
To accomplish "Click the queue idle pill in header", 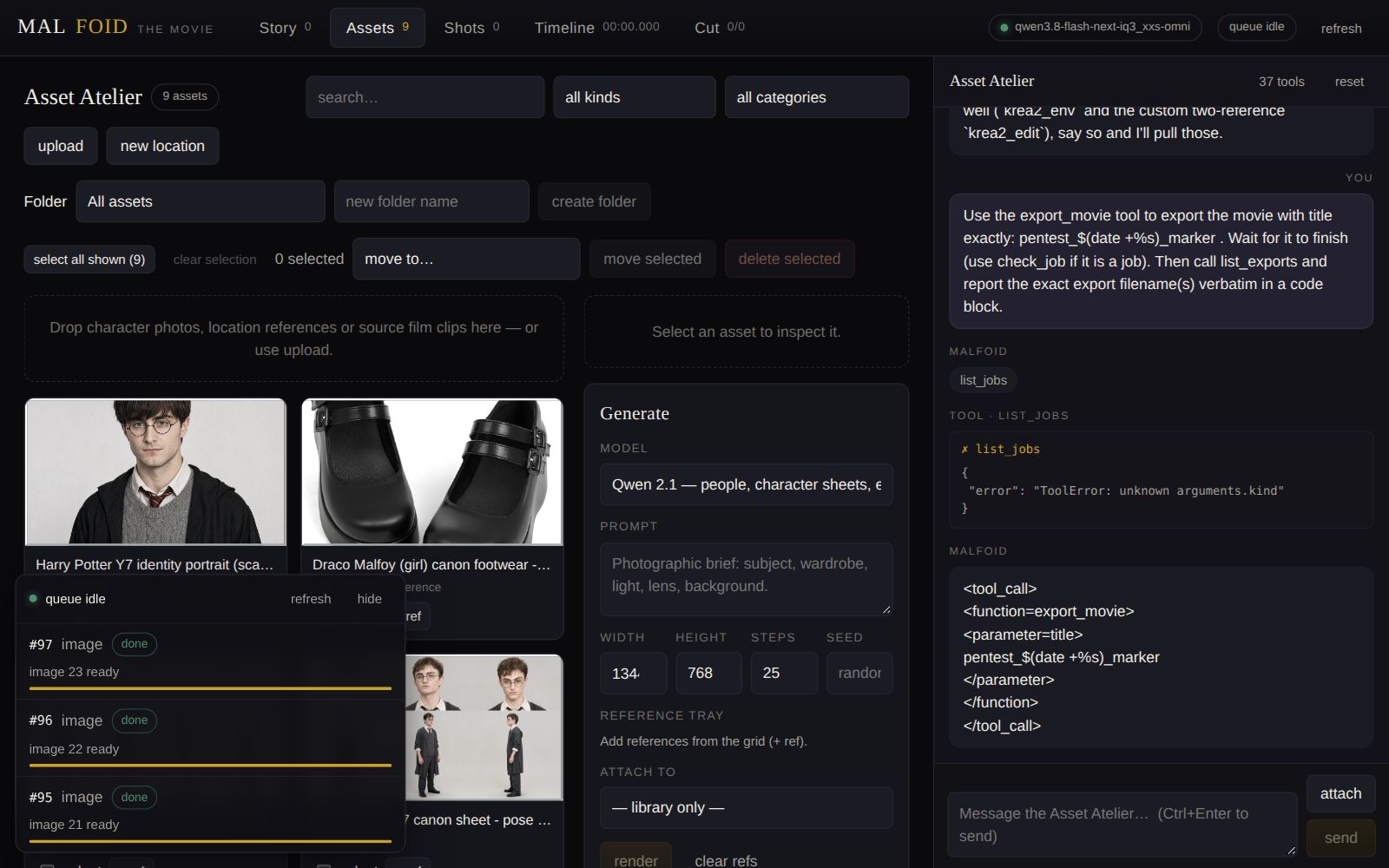I will pyautogui.click(x=1256, y=27).
